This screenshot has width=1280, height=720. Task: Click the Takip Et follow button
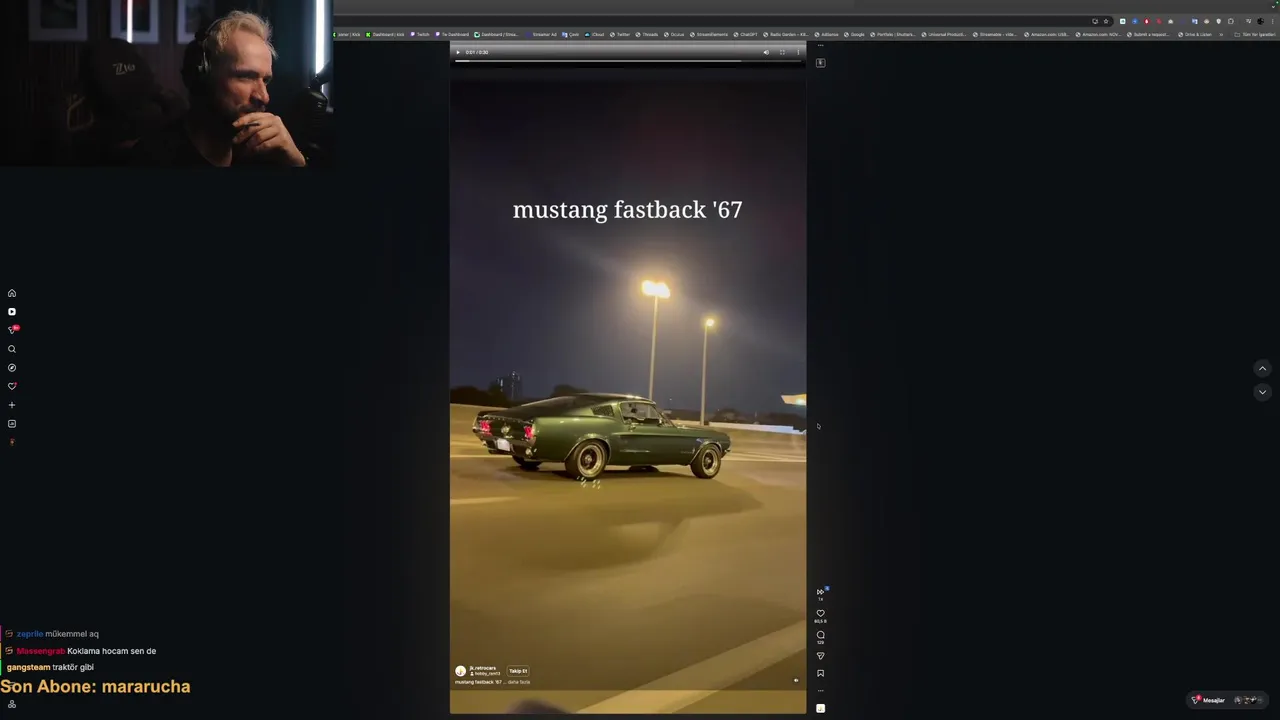(x=517, y=671)
